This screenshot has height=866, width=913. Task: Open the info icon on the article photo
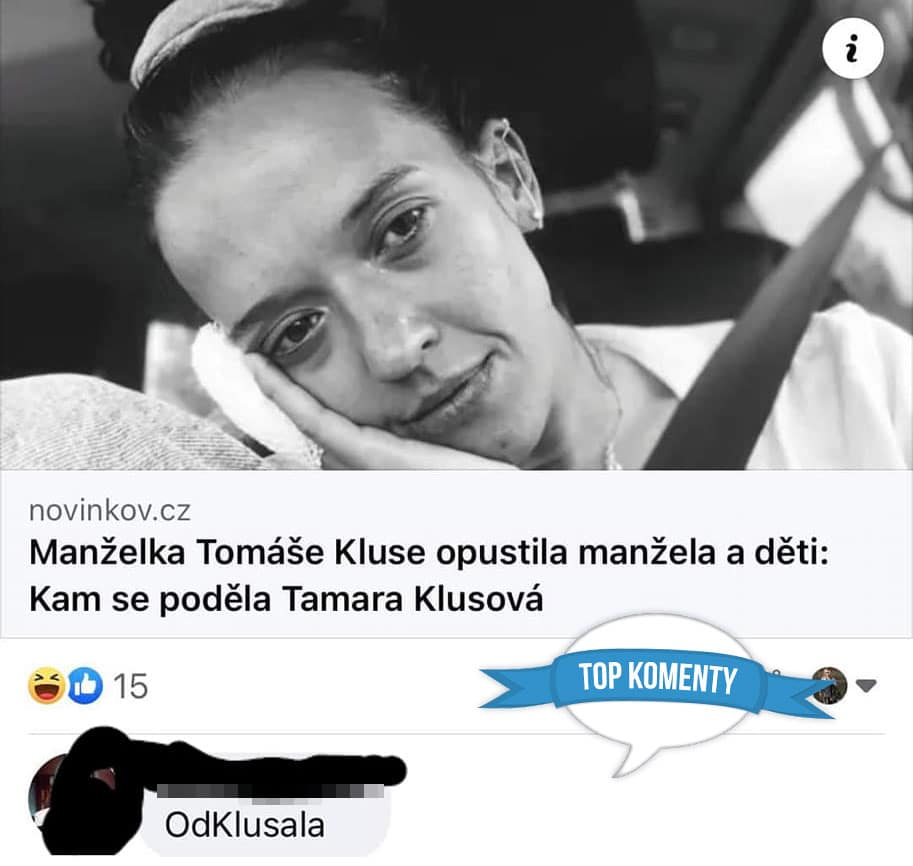(x=852, y=48)
